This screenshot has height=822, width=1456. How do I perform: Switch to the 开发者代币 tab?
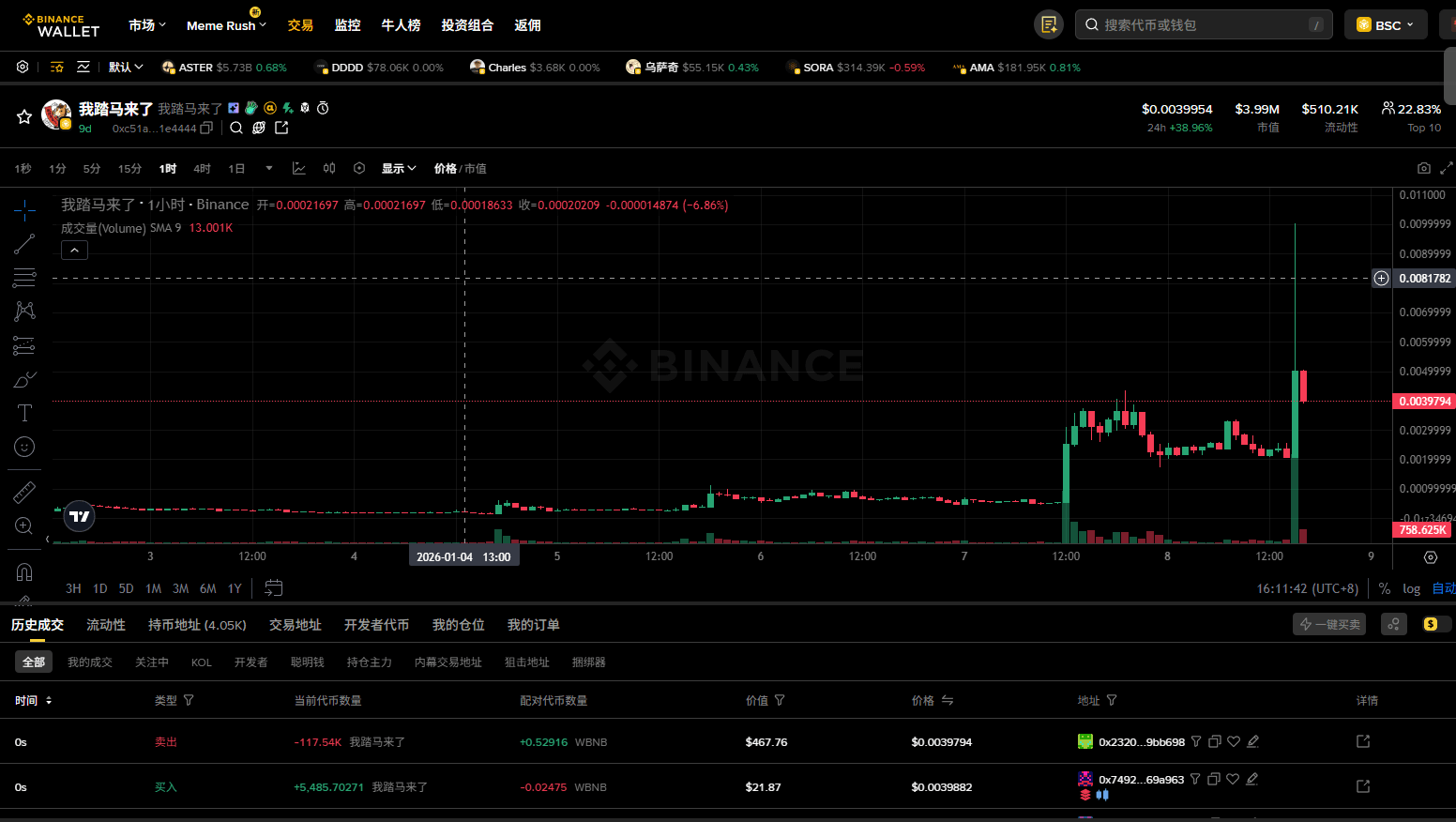376,625
